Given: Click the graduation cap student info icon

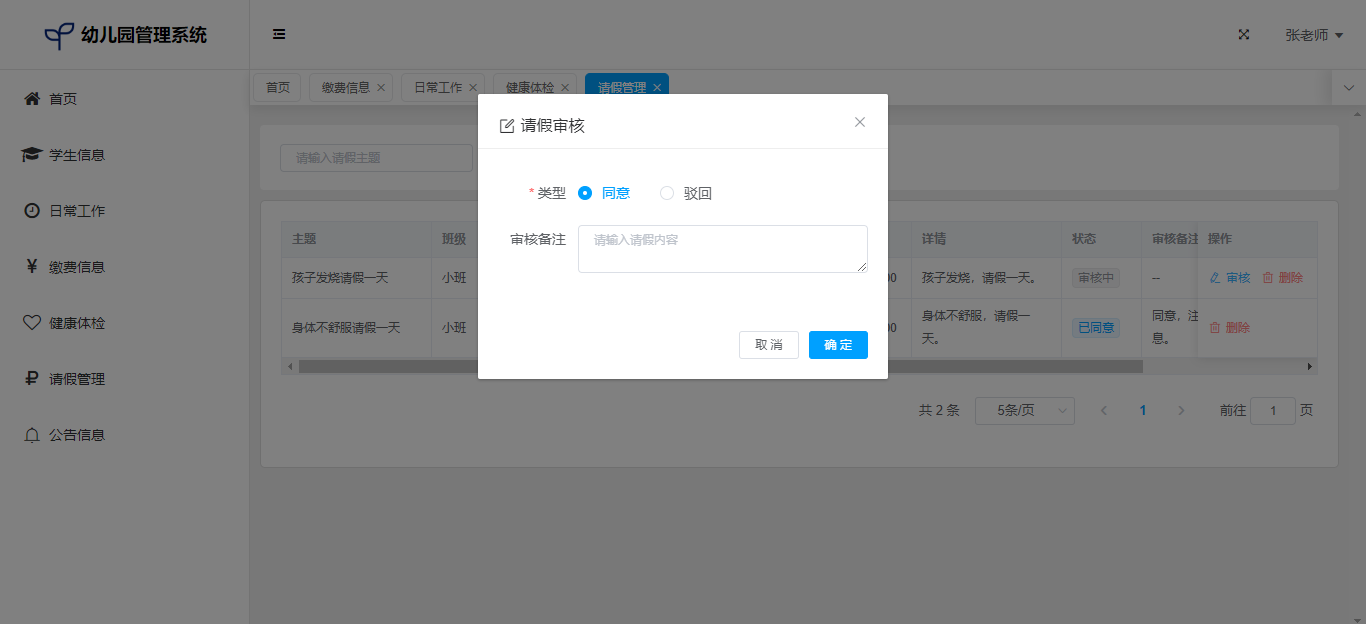Looking at the screenshot, I should (x=32, y=155).
